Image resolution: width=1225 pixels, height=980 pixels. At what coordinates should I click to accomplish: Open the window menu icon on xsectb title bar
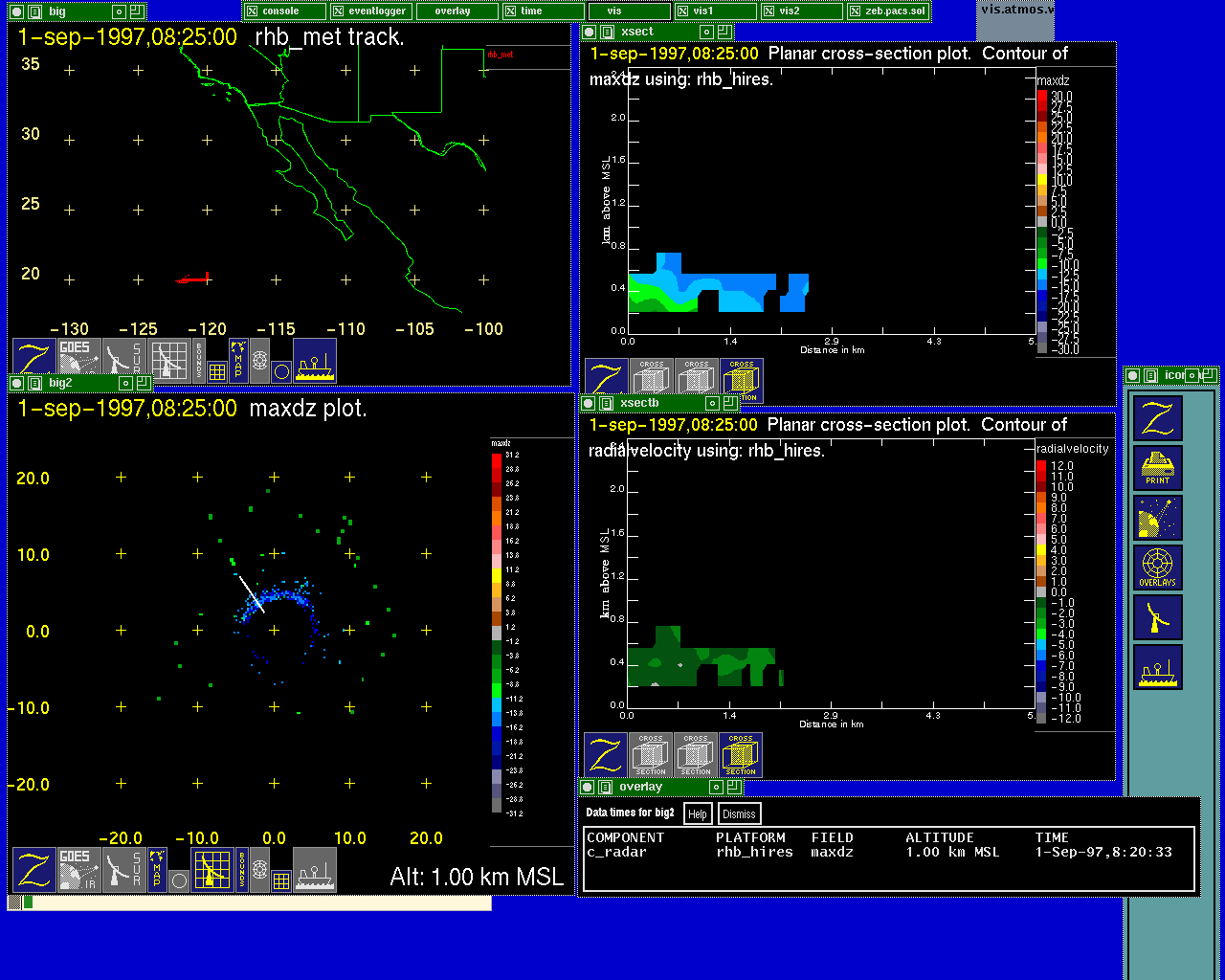(x=606, y=404)
